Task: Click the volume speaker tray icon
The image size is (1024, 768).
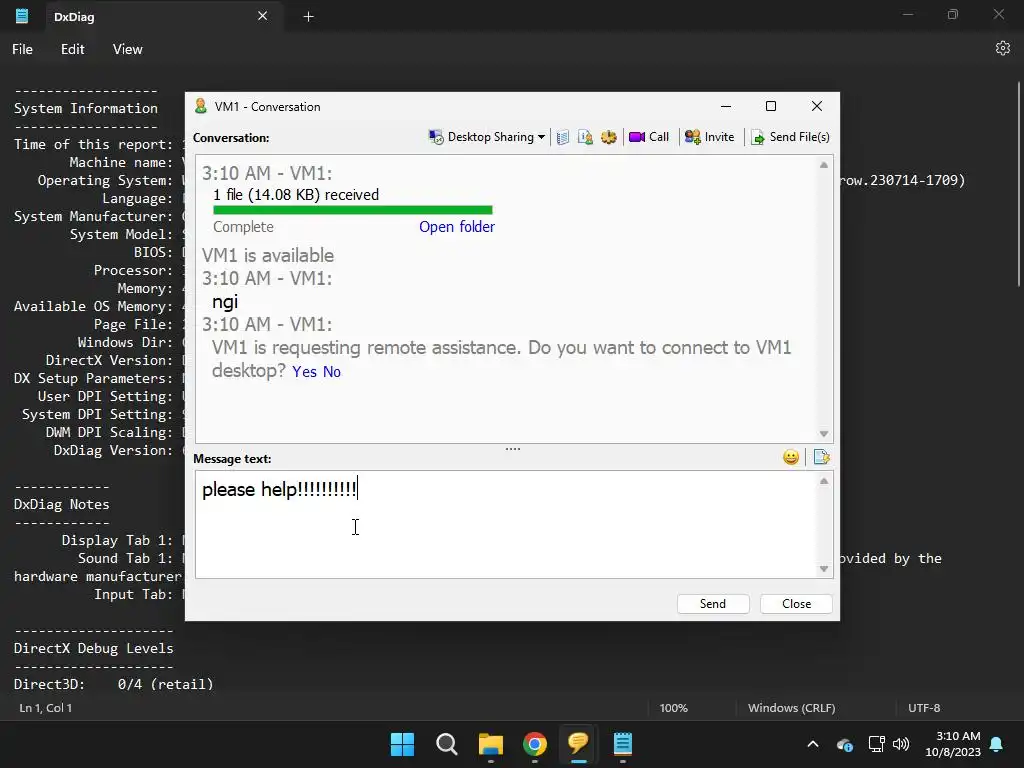Action: pos(901,744)
